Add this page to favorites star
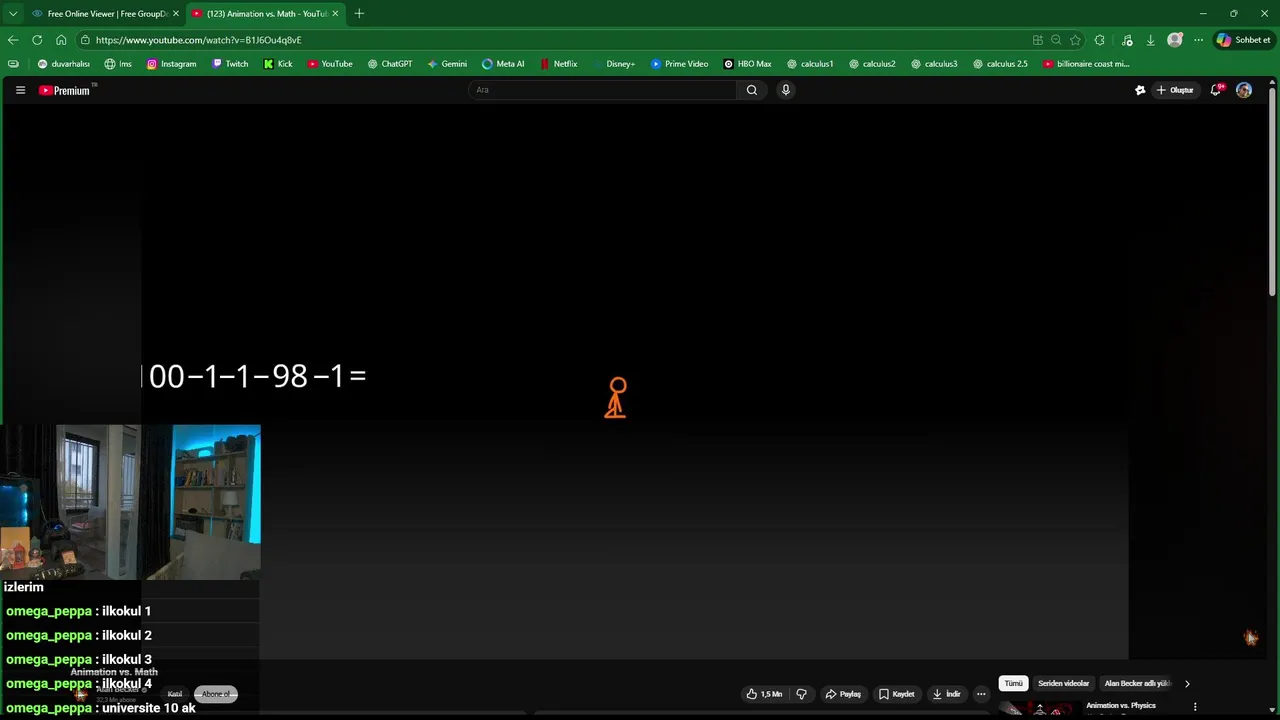Screen dimensions: 1280x720 point(1076,40)
